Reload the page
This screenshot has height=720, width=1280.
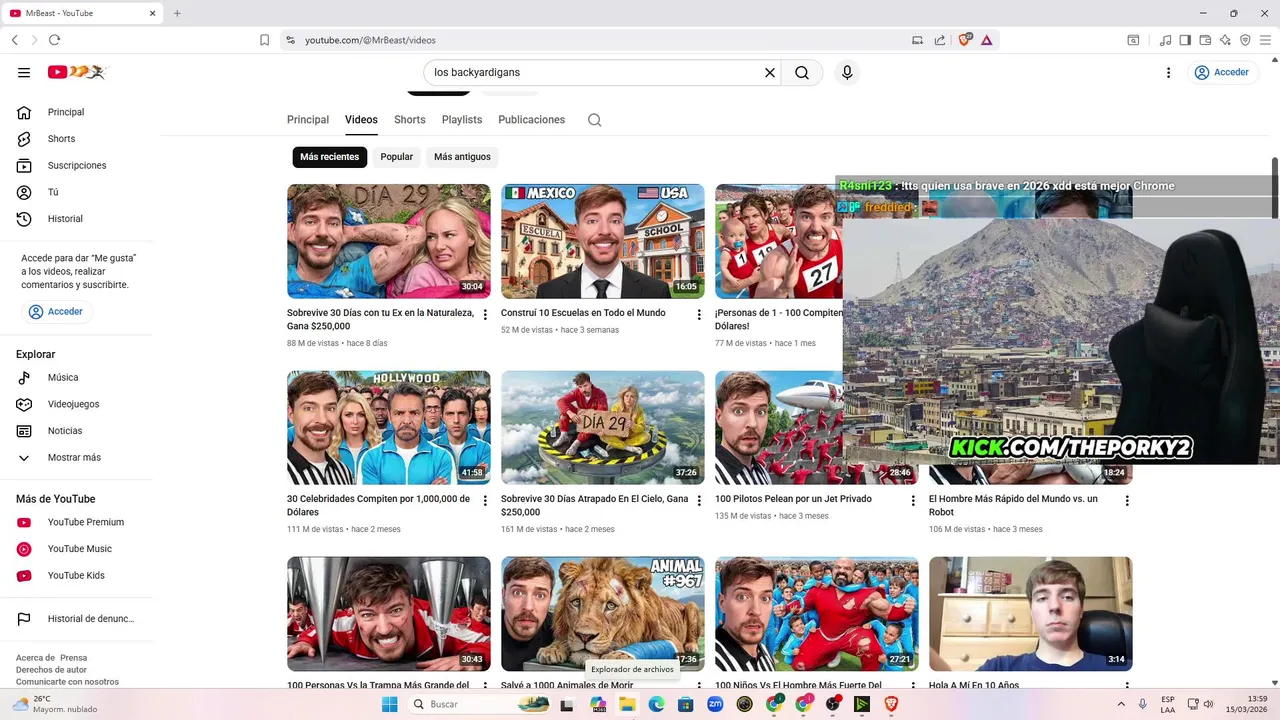click(x=54, y=40)
